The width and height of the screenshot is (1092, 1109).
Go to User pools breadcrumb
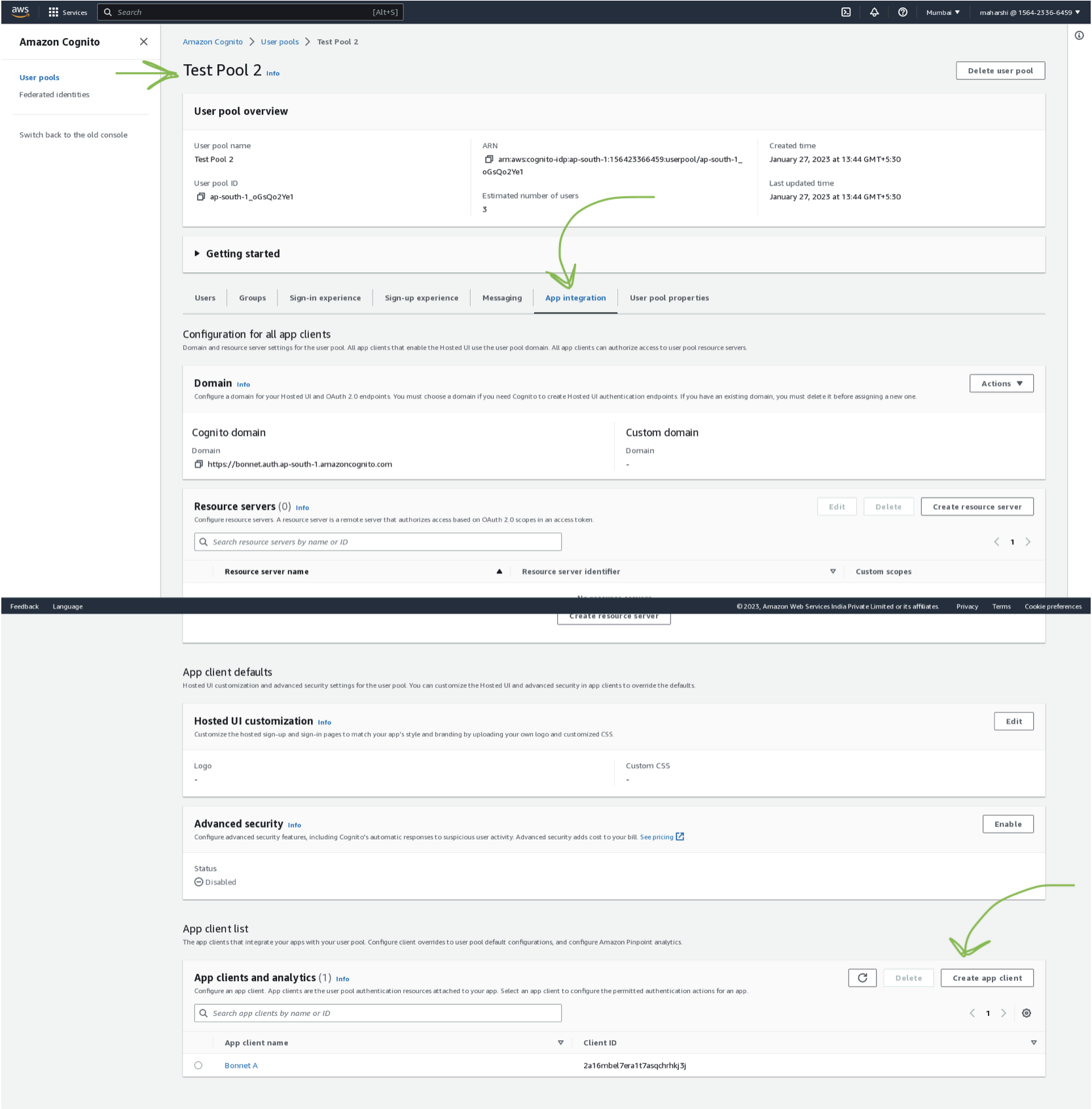click(x=280, y=42)
